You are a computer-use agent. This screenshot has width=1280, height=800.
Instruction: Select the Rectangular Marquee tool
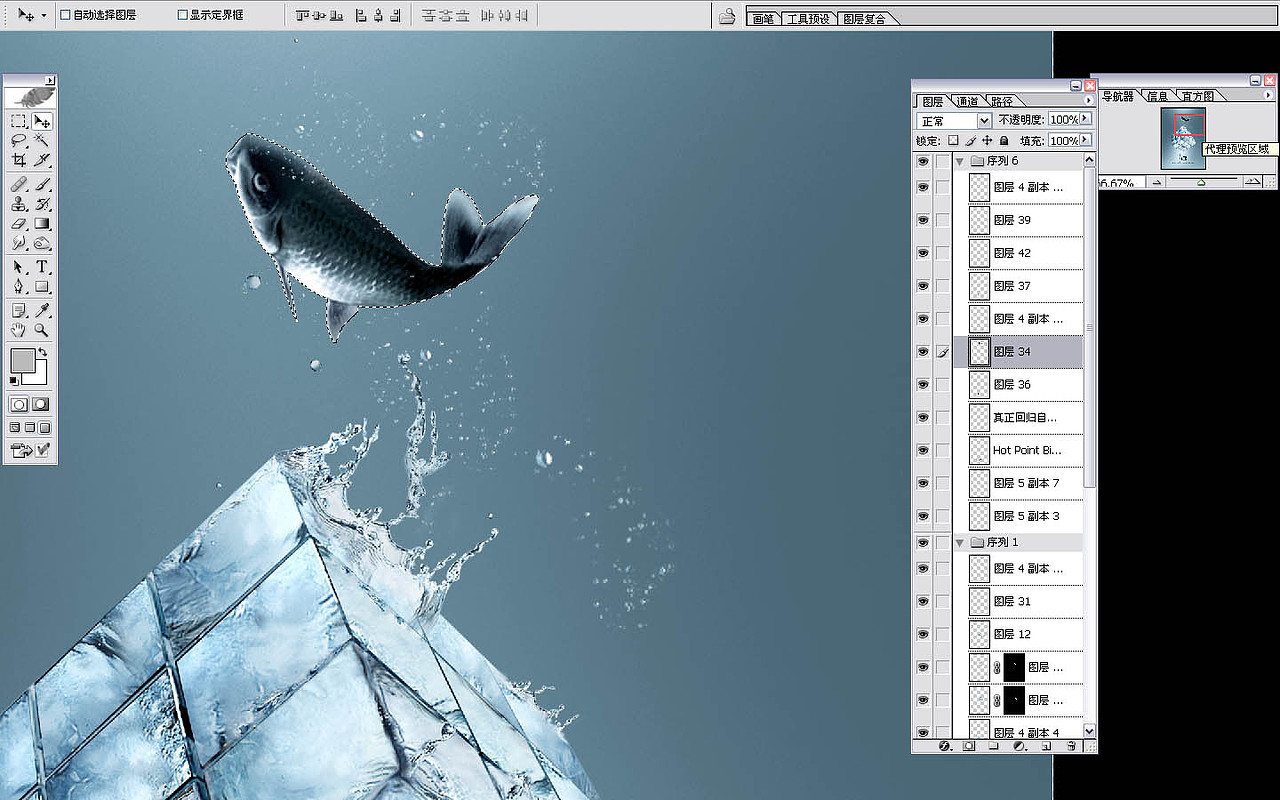coord(19,121)
